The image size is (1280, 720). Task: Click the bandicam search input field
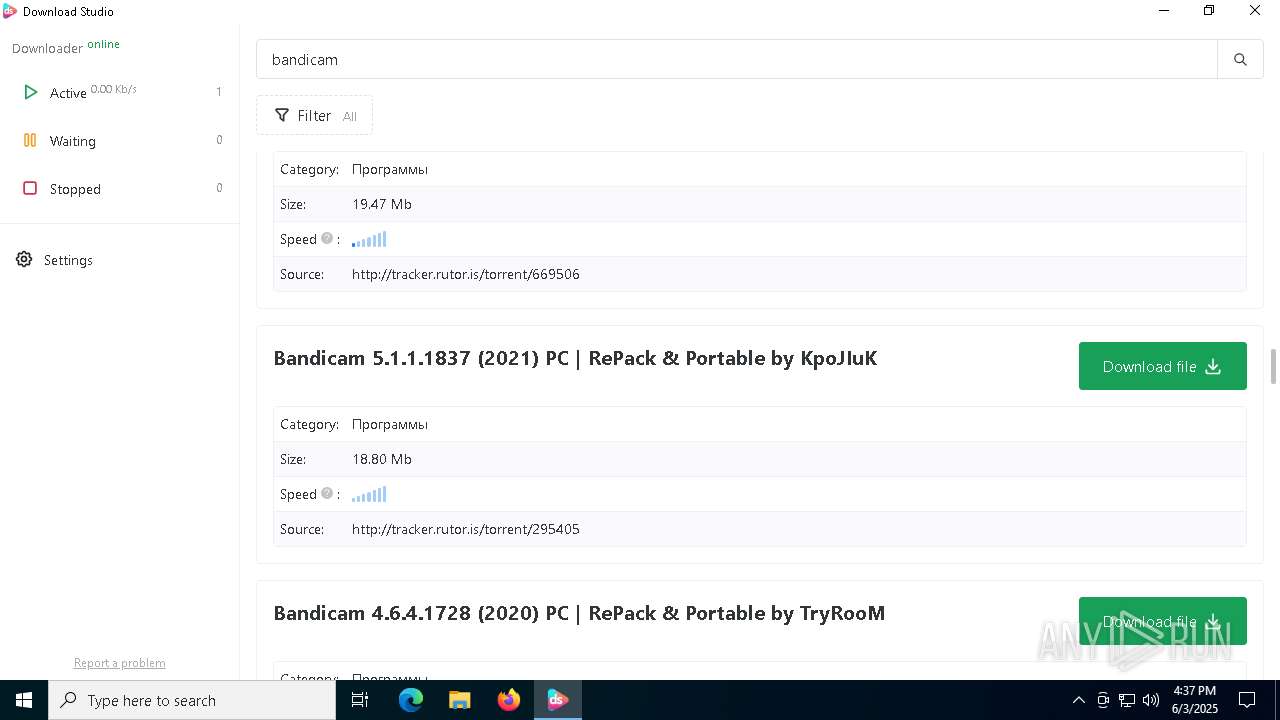tap(737, 60)
